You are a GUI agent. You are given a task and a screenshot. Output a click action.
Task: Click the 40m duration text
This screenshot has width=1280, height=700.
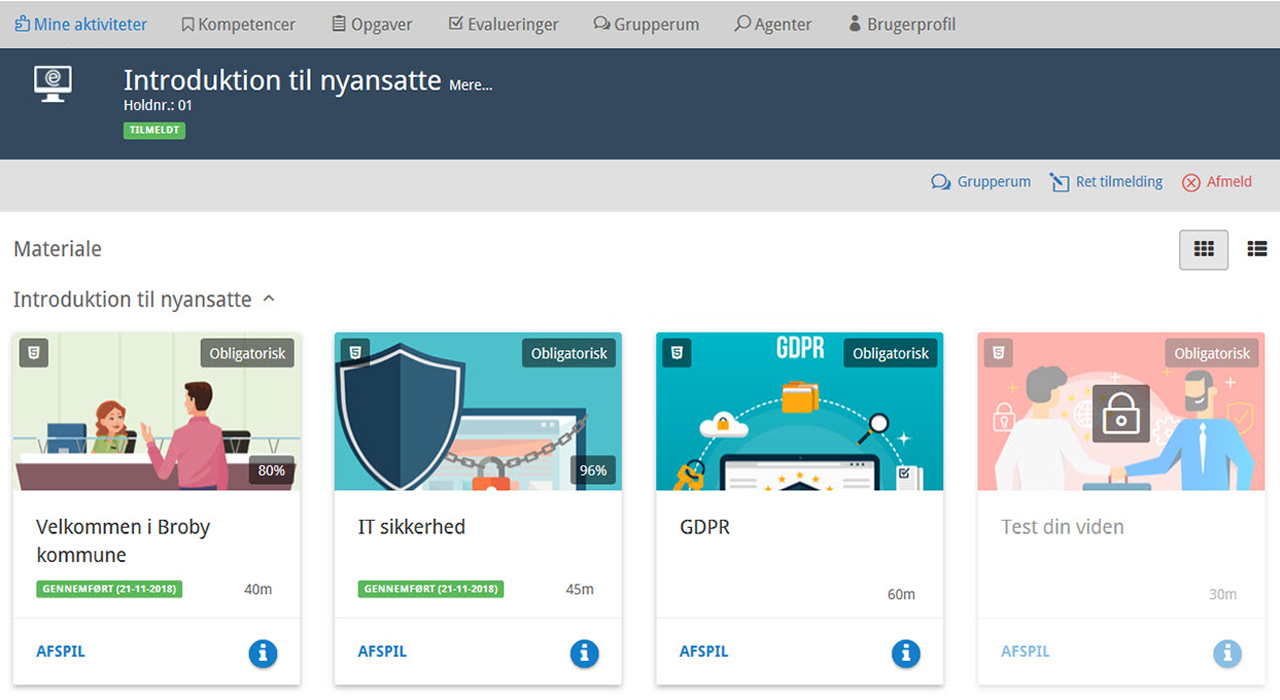258,589
